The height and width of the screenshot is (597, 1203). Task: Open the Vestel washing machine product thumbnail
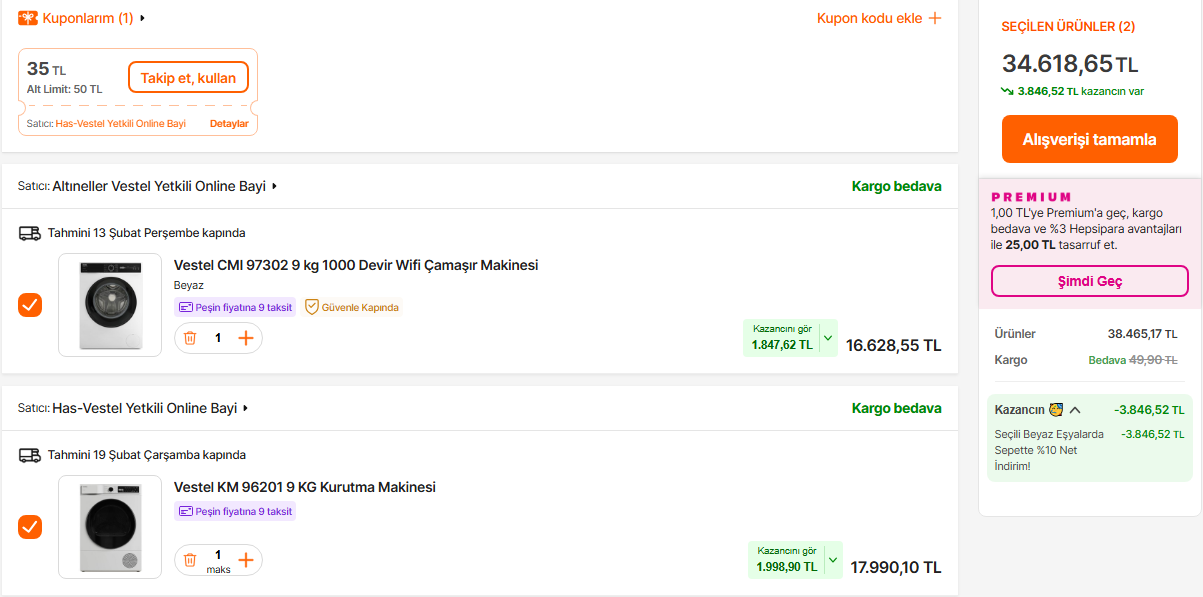click(110, 305)
